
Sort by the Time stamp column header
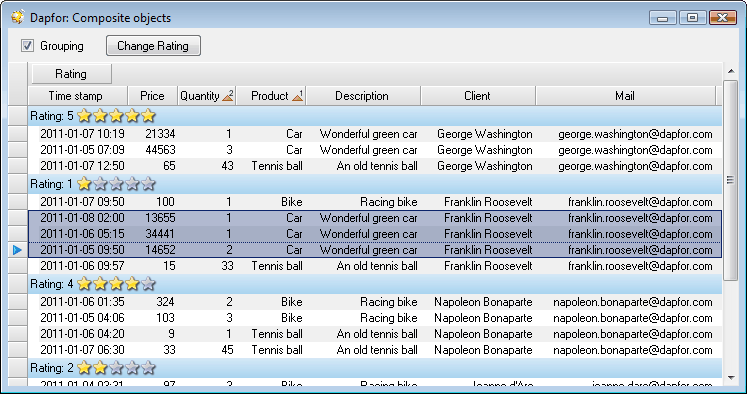point(78,96)
